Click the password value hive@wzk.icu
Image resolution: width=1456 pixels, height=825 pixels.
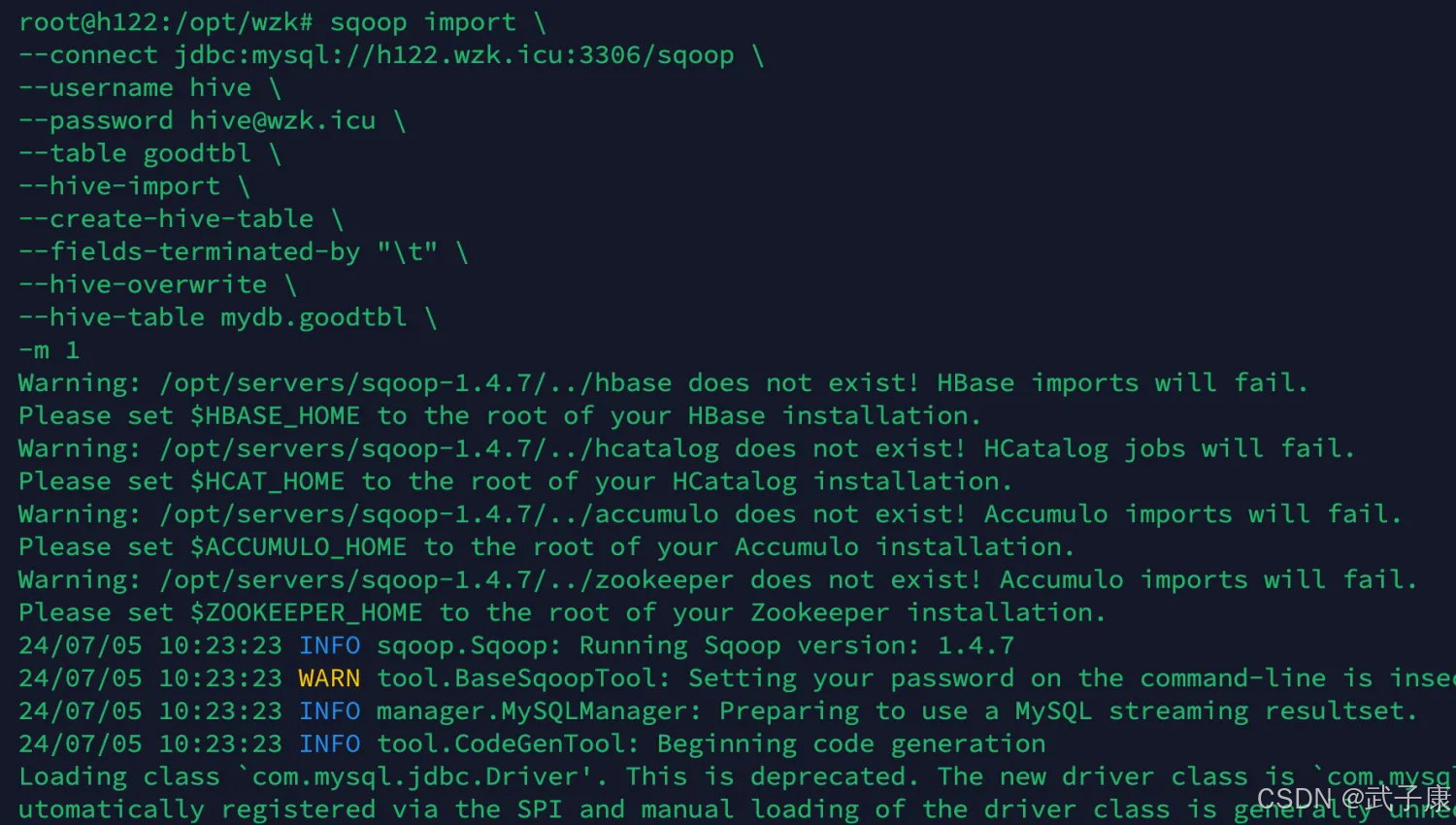(x=282, y=120)
